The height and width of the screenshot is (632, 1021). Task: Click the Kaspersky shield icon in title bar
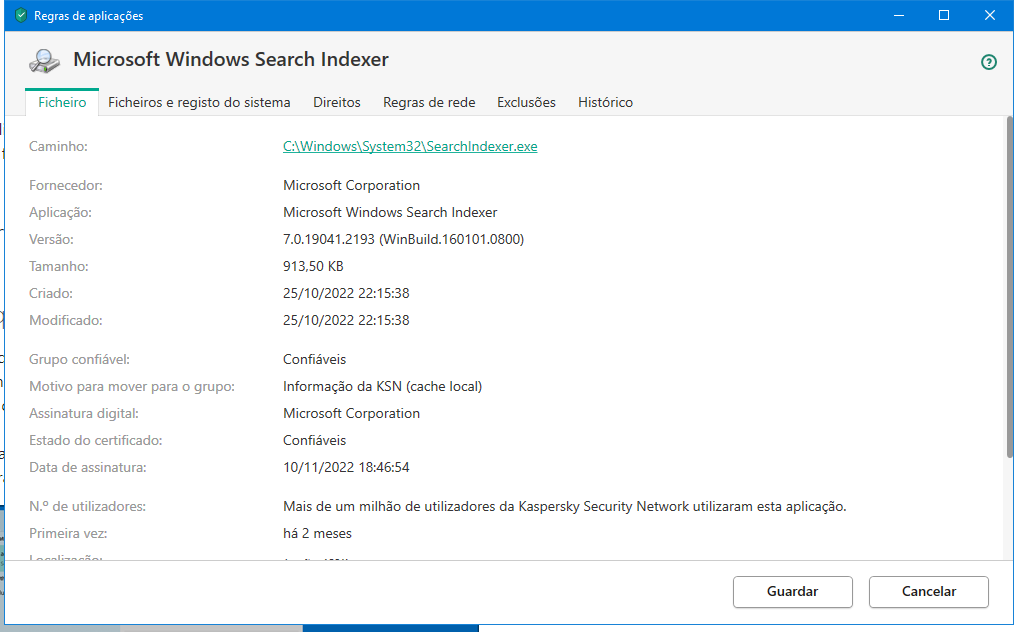pyautogui.click(x=20, y=16)
